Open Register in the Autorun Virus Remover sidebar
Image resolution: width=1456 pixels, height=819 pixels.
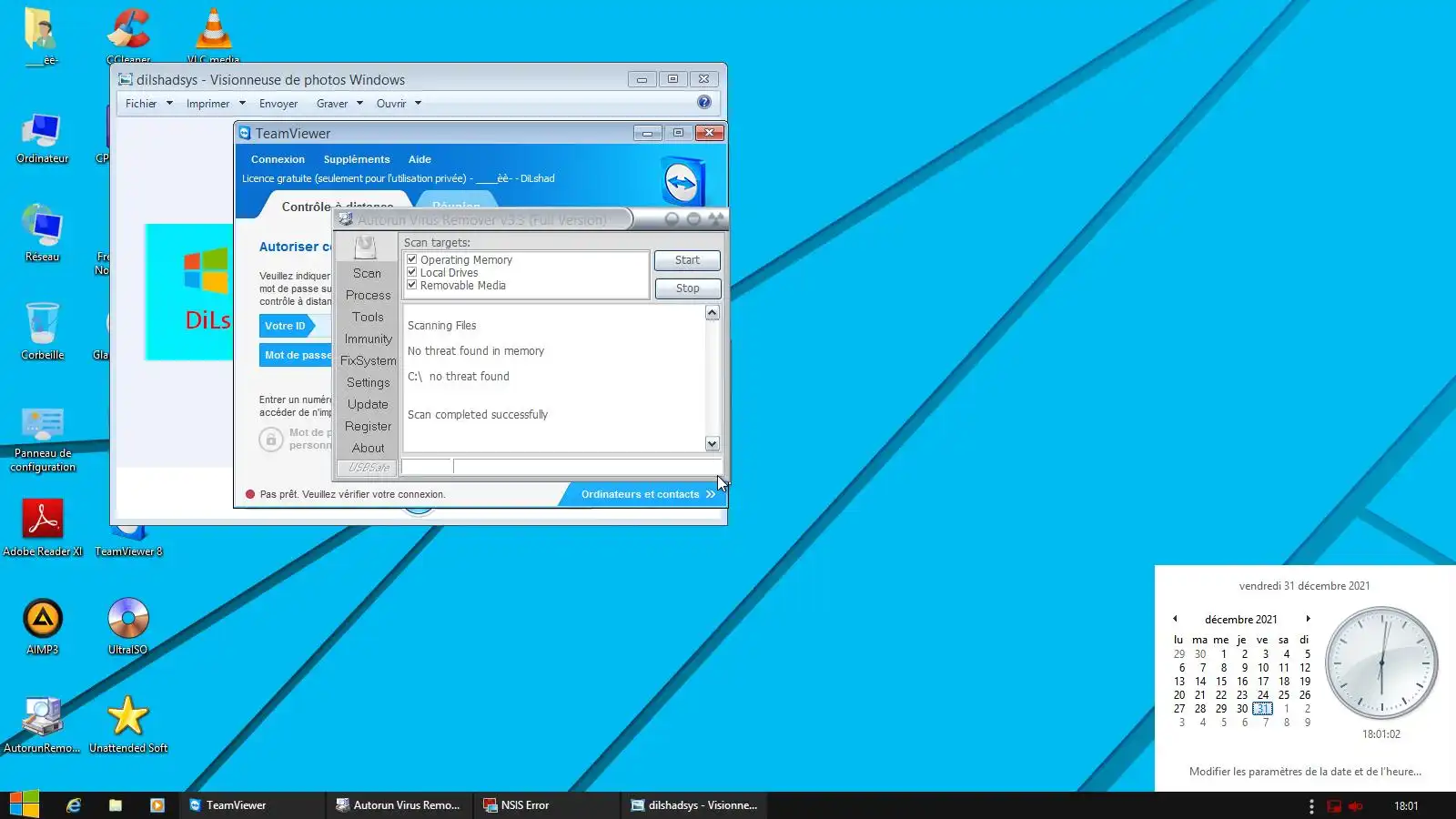tap(368, 426)
